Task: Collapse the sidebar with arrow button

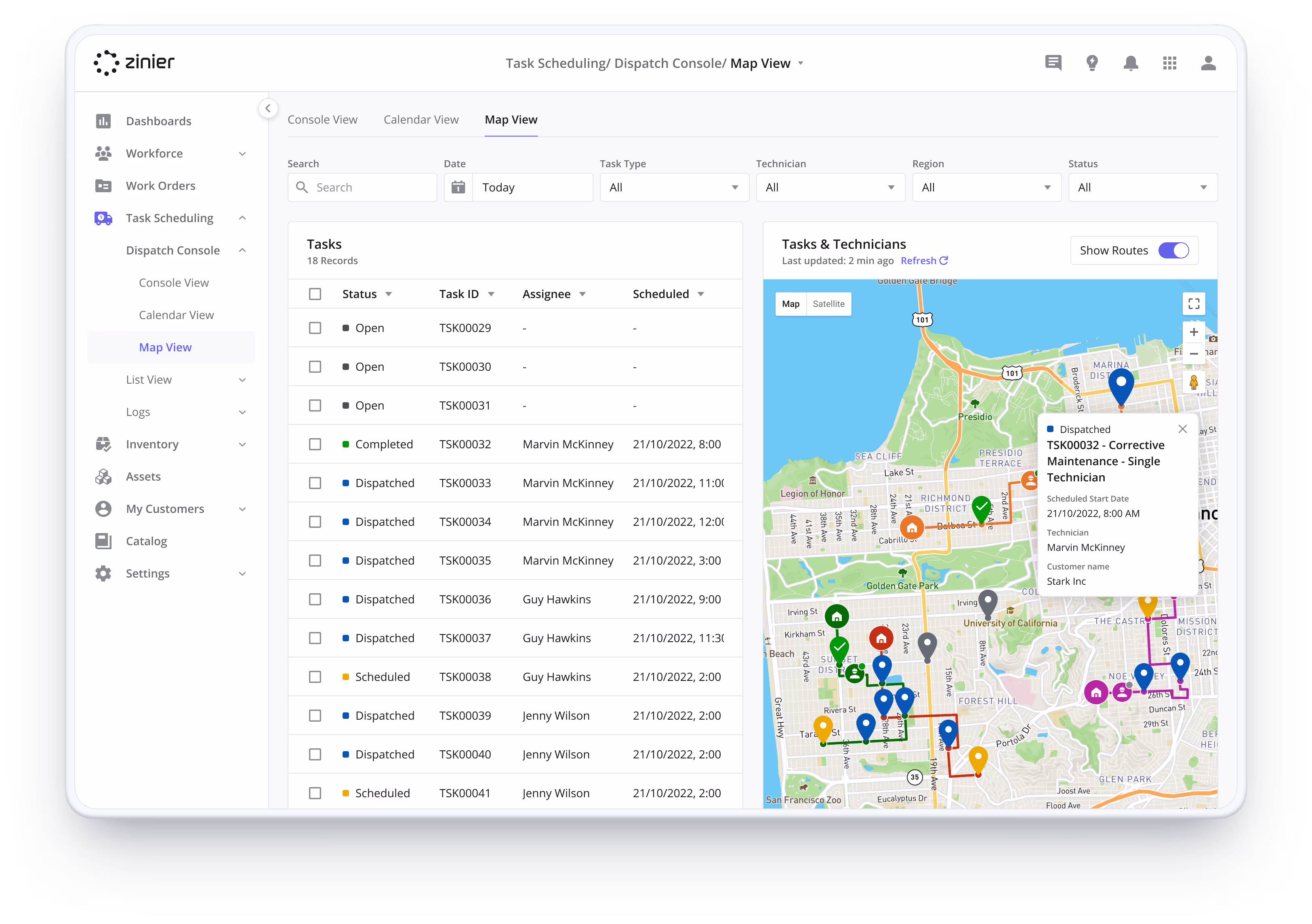Action: coord(267,108)
